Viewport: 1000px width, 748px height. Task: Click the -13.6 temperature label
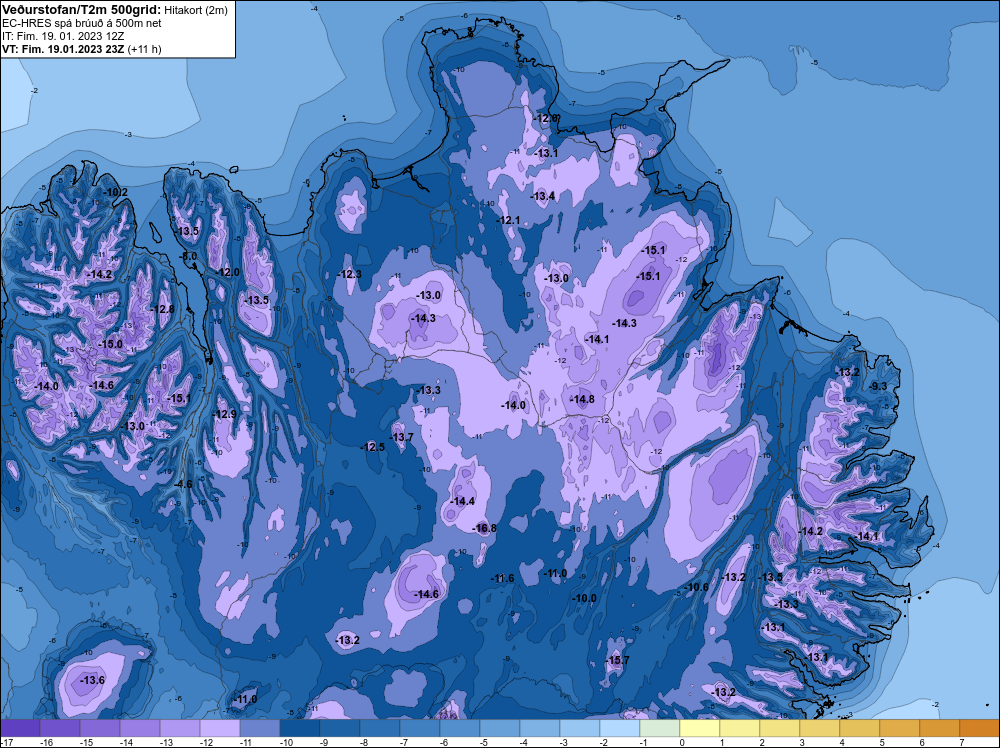[x=92, y=680]
